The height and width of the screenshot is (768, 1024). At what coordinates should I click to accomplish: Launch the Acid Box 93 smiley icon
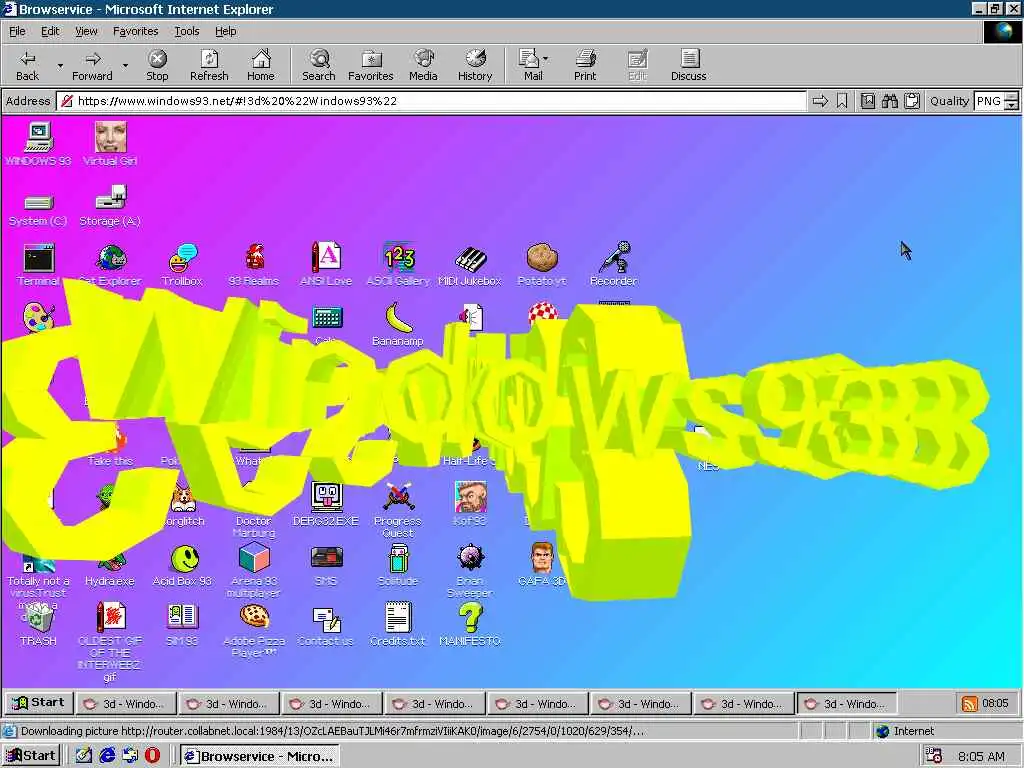[182, 566]
